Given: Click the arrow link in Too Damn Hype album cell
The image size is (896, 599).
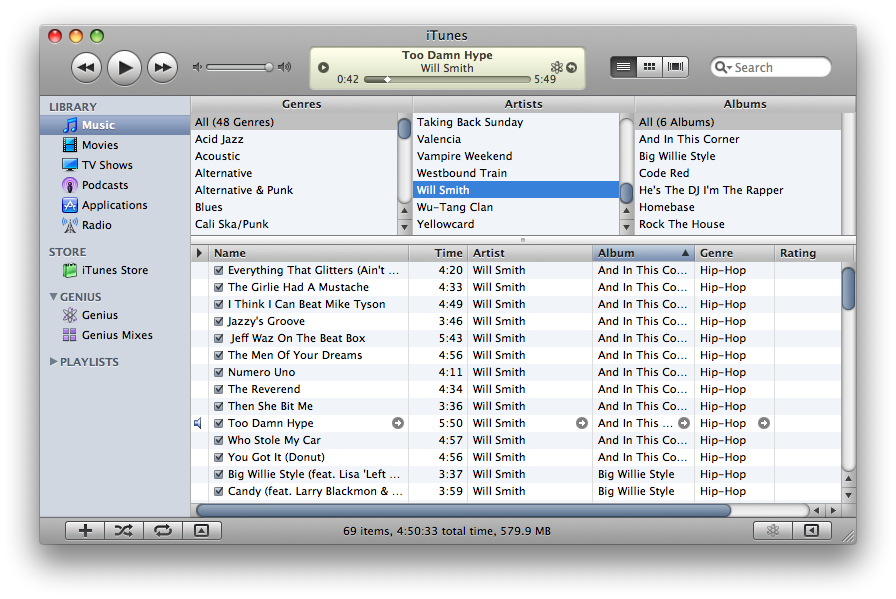Looking at the screenshot, I should click(683, 423).
